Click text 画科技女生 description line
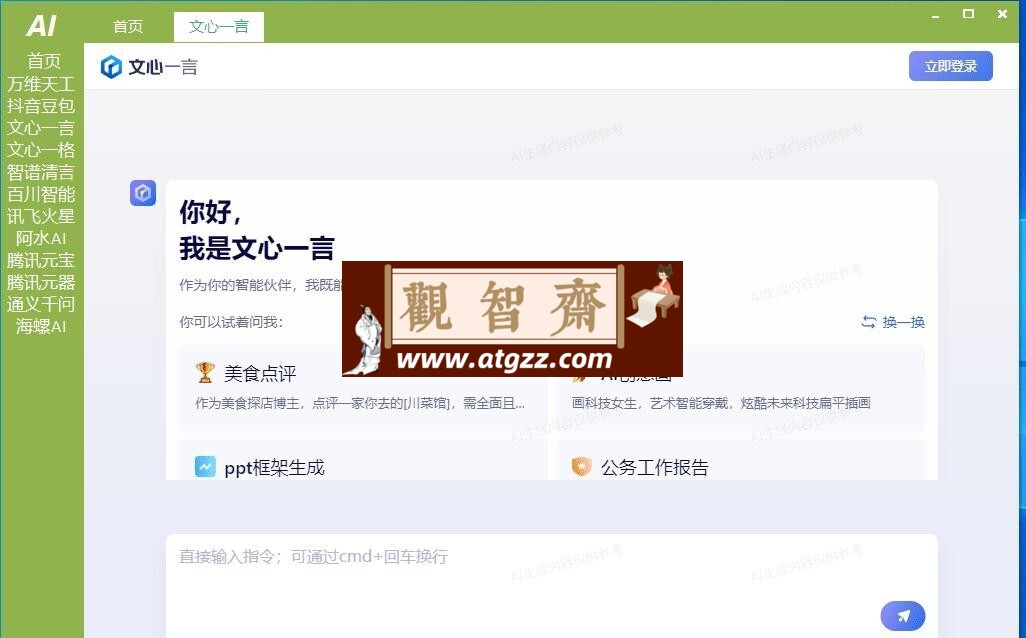Screen dimensions: 1026x638 [720, 403]
